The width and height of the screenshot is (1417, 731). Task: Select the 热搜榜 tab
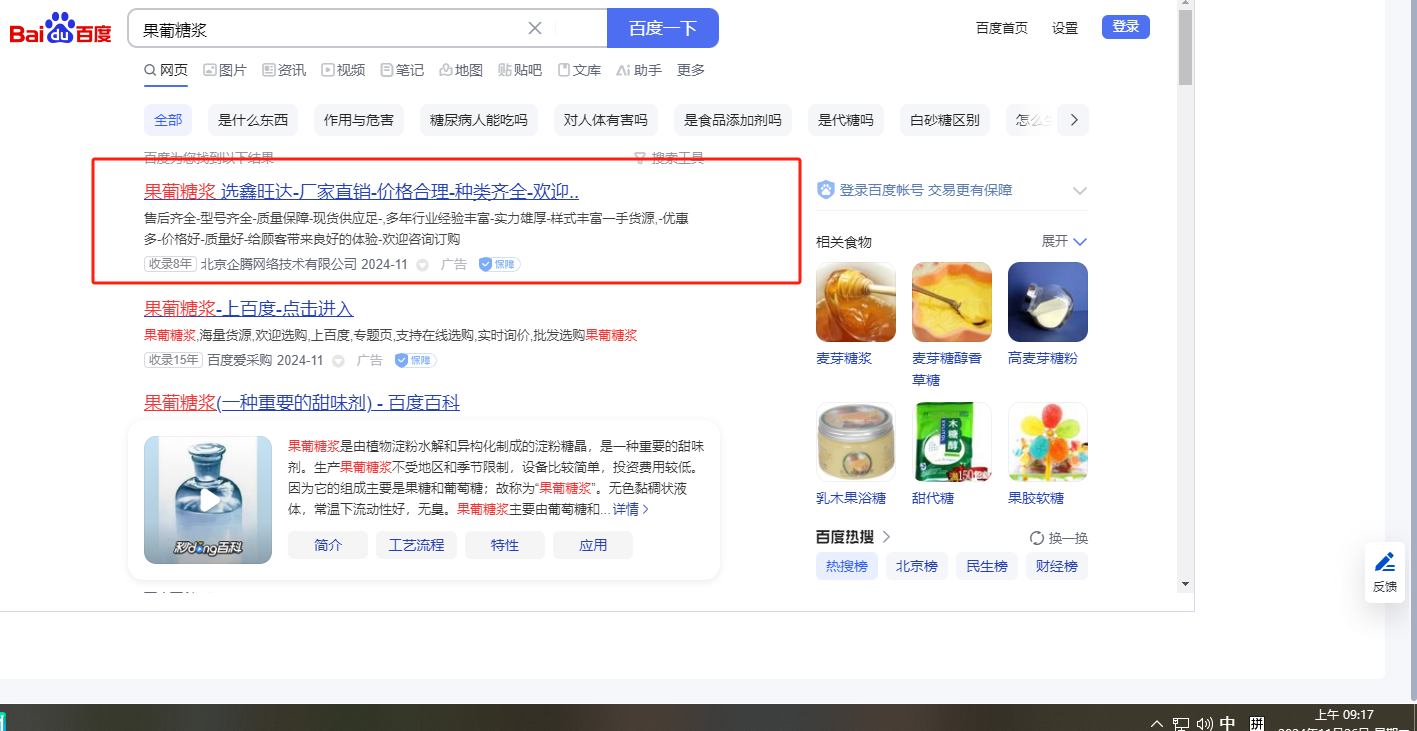(x=846, y=566)
